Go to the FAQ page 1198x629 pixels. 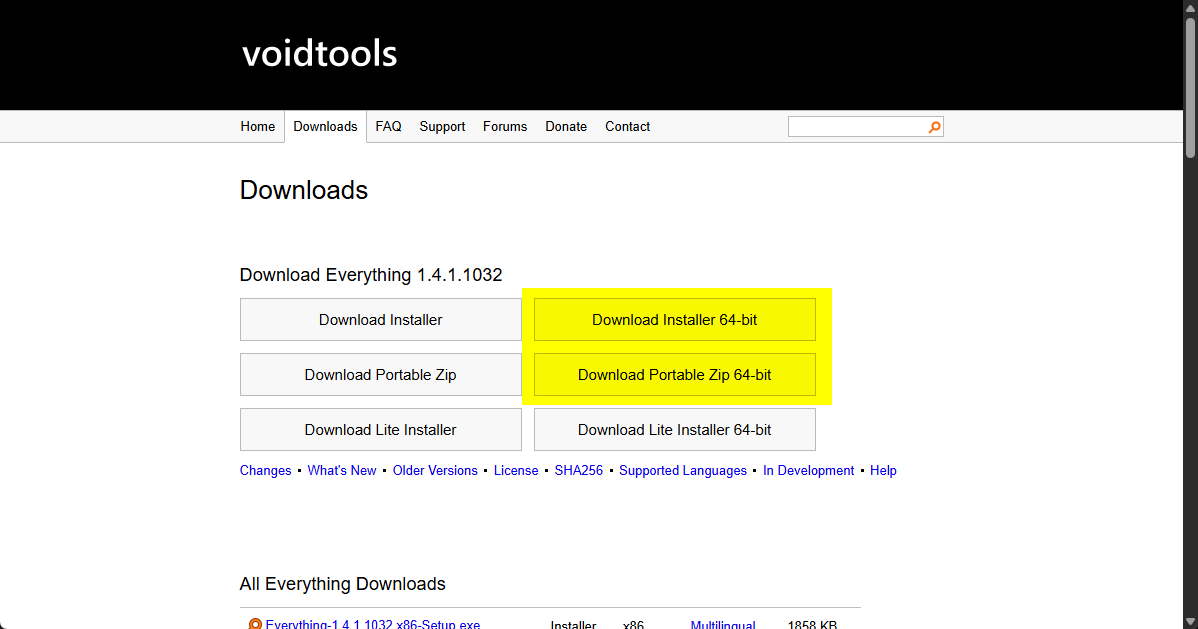(x=388, y=127)
